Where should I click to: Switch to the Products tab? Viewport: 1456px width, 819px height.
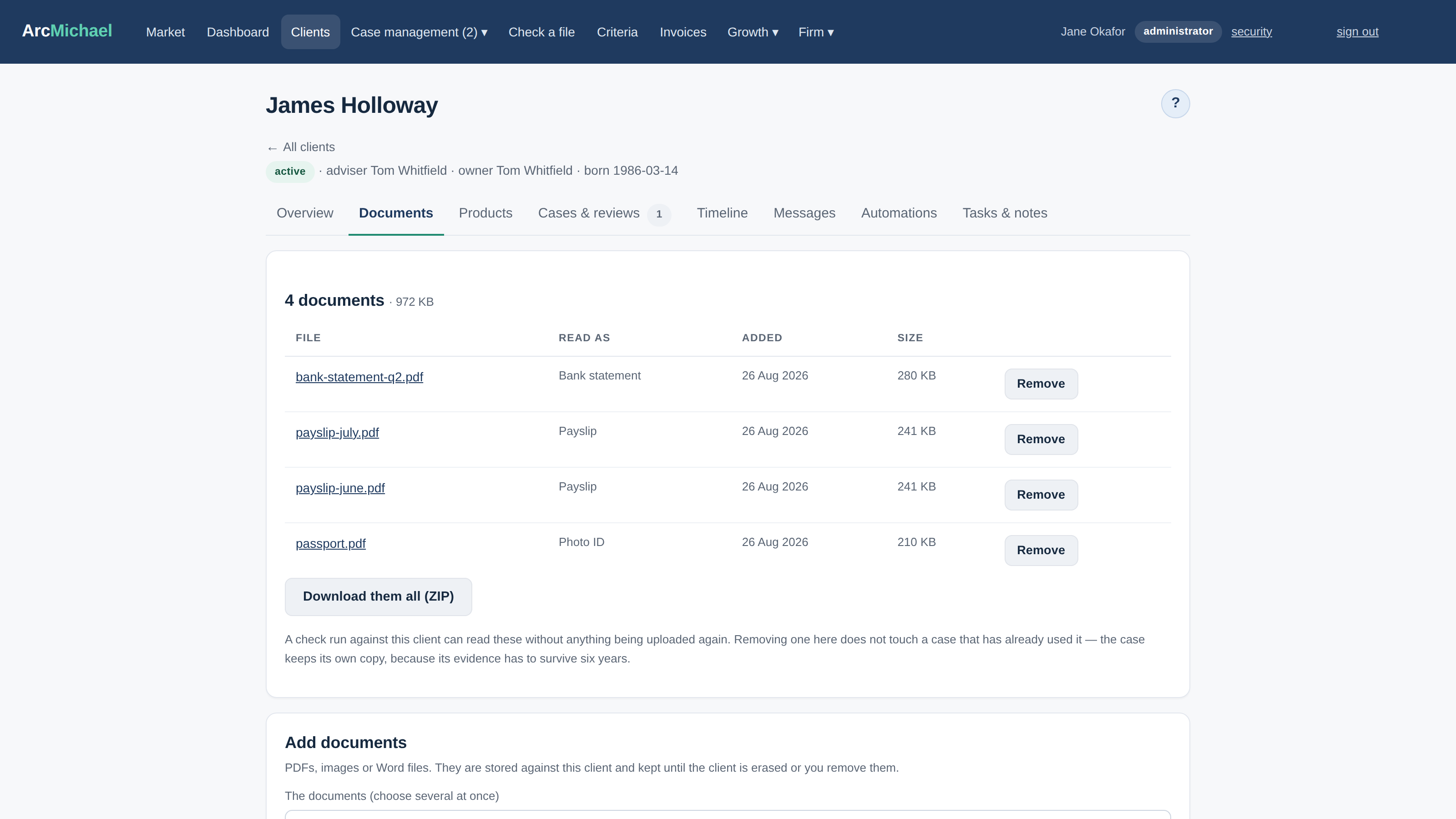485,213
